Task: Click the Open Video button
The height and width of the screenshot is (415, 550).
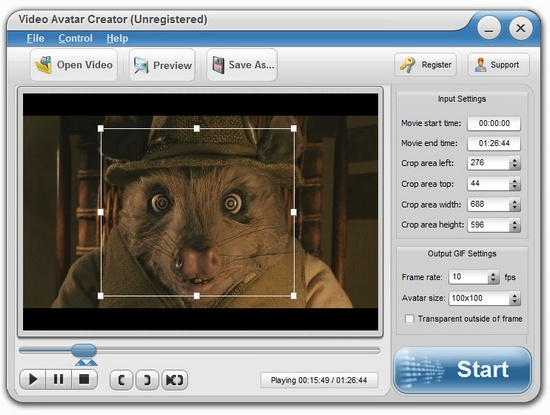Action: click(74, 65)
